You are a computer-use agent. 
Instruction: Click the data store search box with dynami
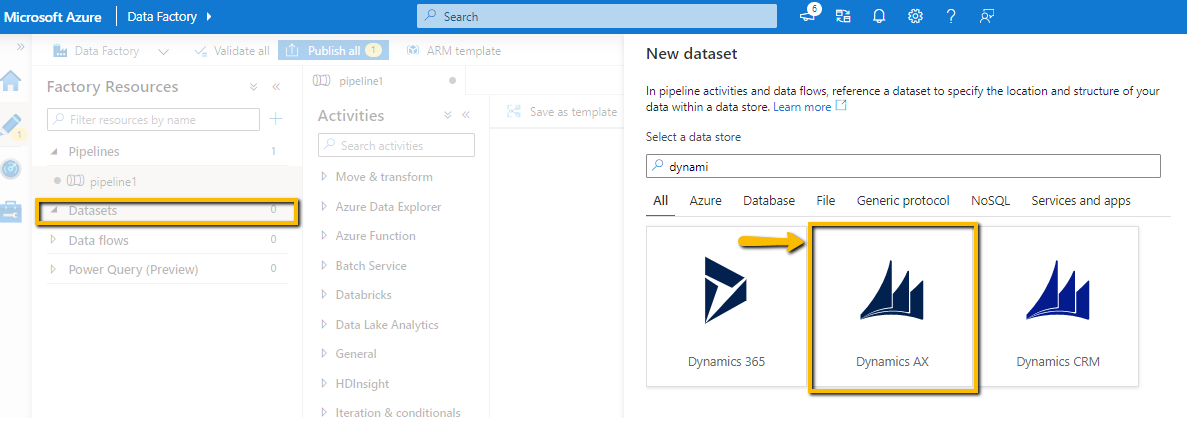click(x=903, y=166)
